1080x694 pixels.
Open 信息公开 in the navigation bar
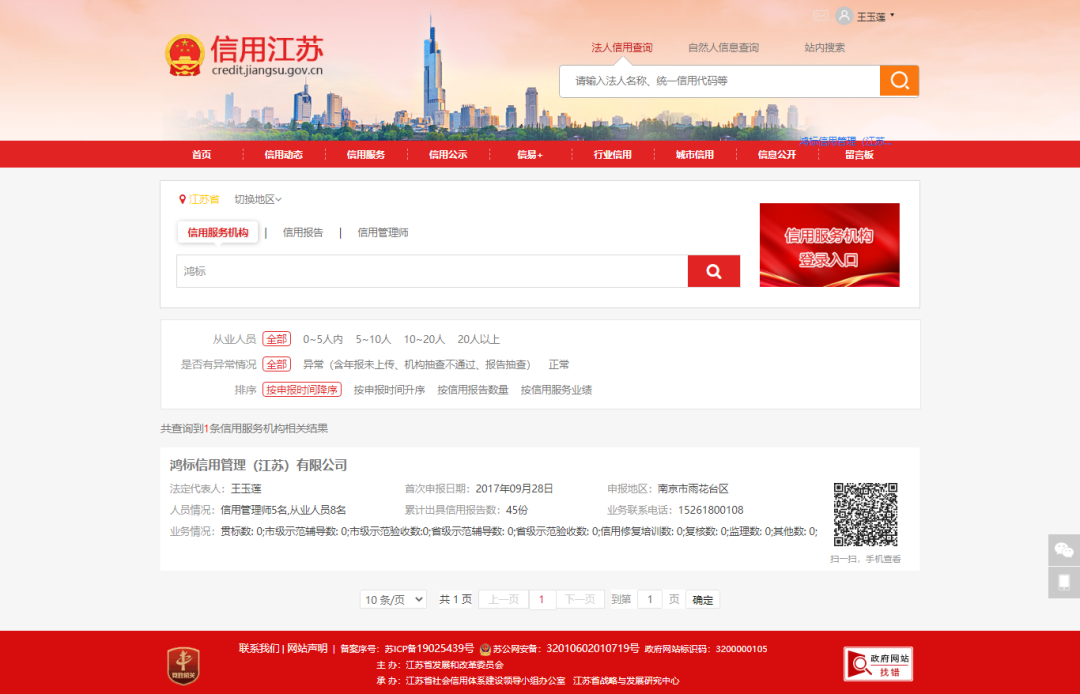point(777,155)
